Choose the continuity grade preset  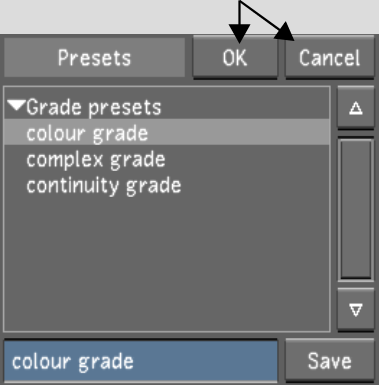(104, 186)
